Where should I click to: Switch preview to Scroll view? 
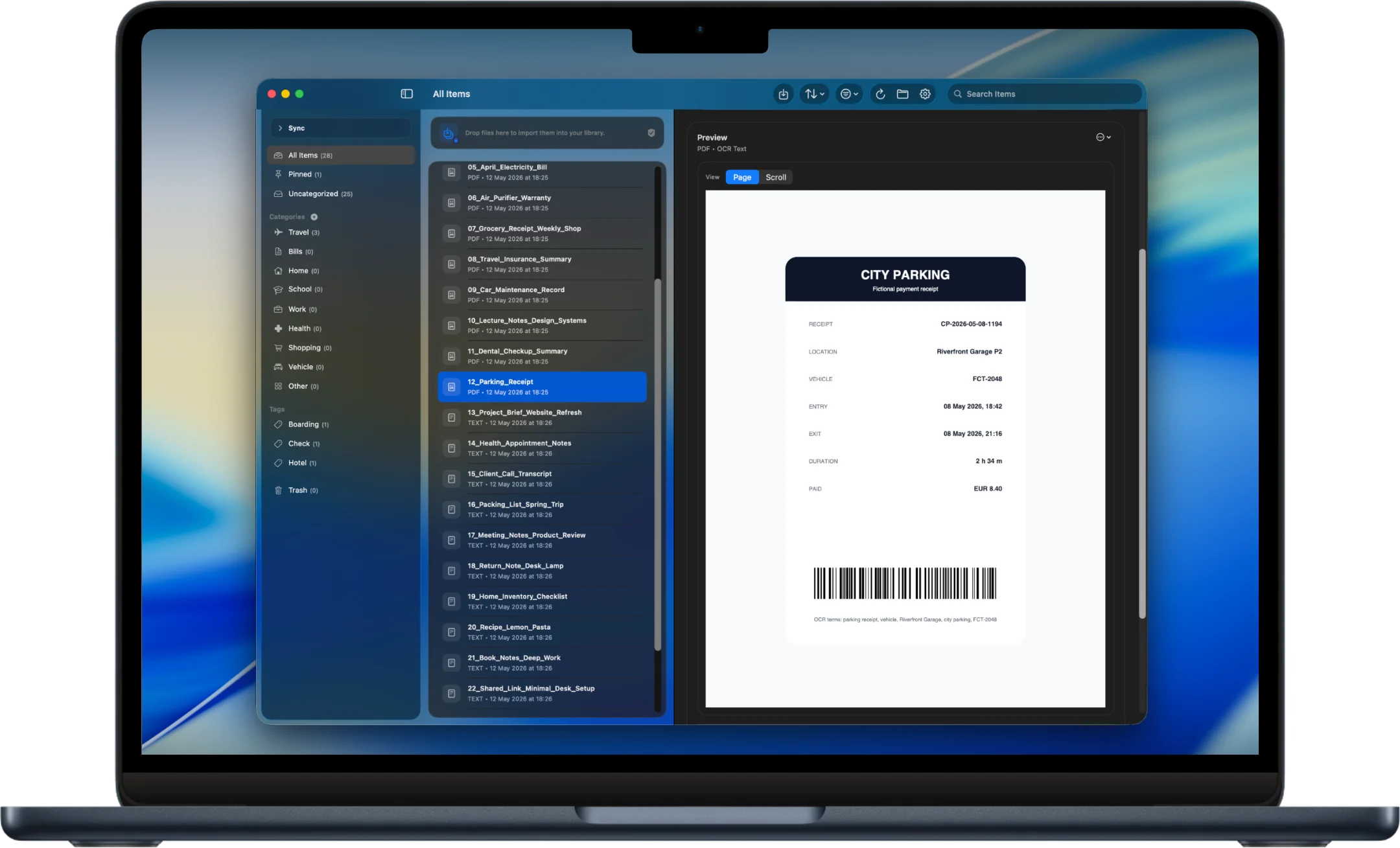point(776,177)
